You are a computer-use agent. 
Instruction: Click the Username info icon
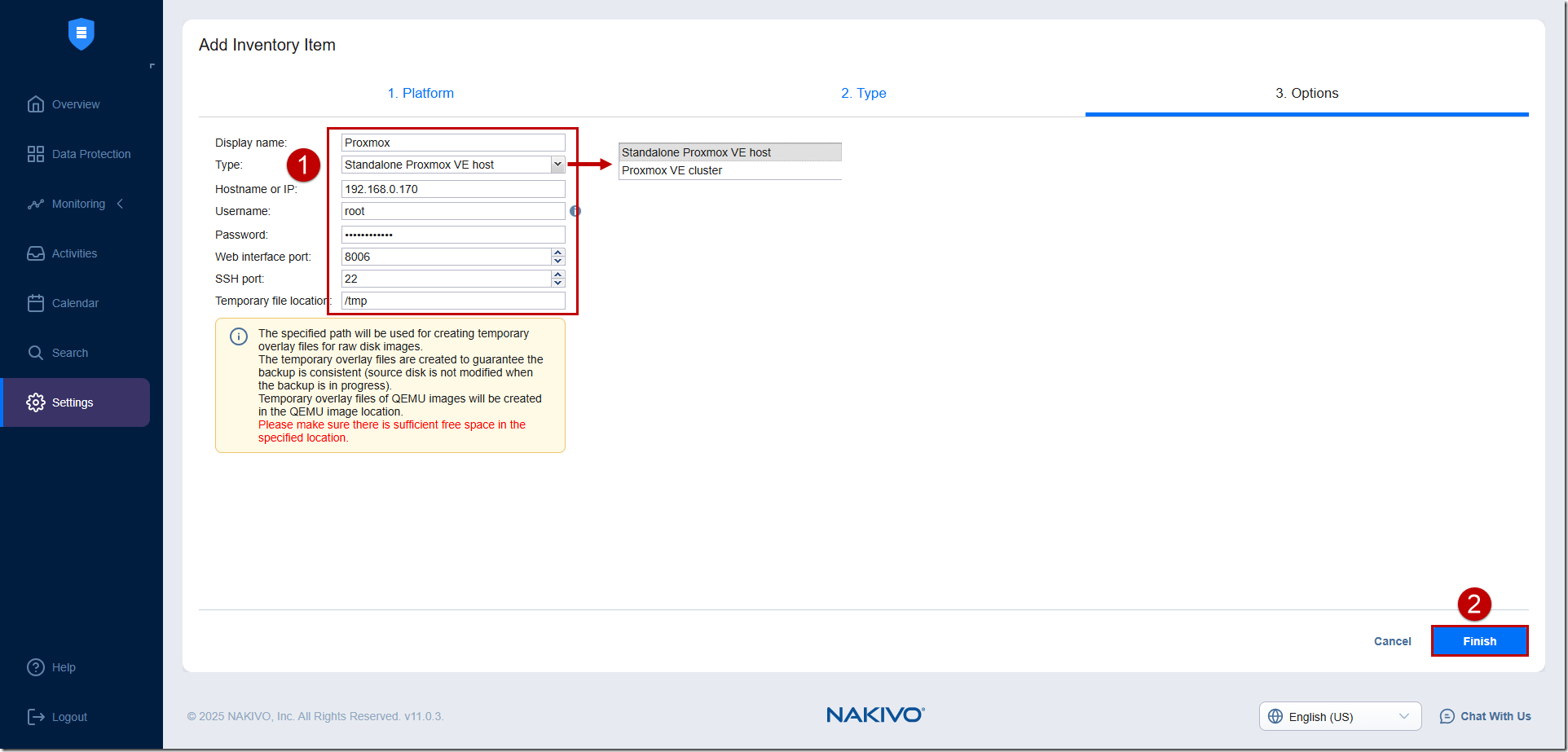coord(575,211)
